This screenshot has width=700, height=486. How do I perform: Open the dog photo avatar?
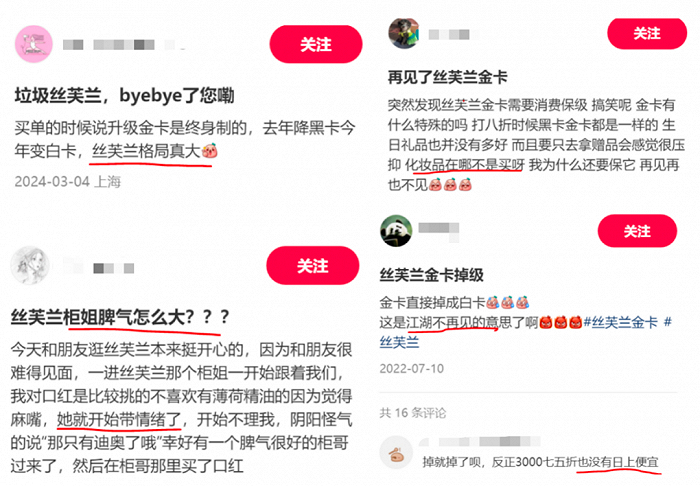point(404,33)
